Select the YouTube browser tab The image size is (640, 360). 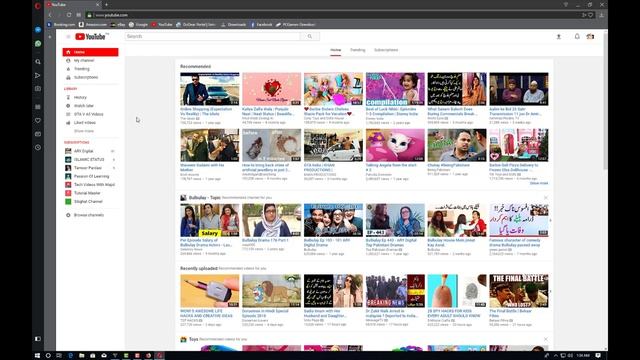73,4
